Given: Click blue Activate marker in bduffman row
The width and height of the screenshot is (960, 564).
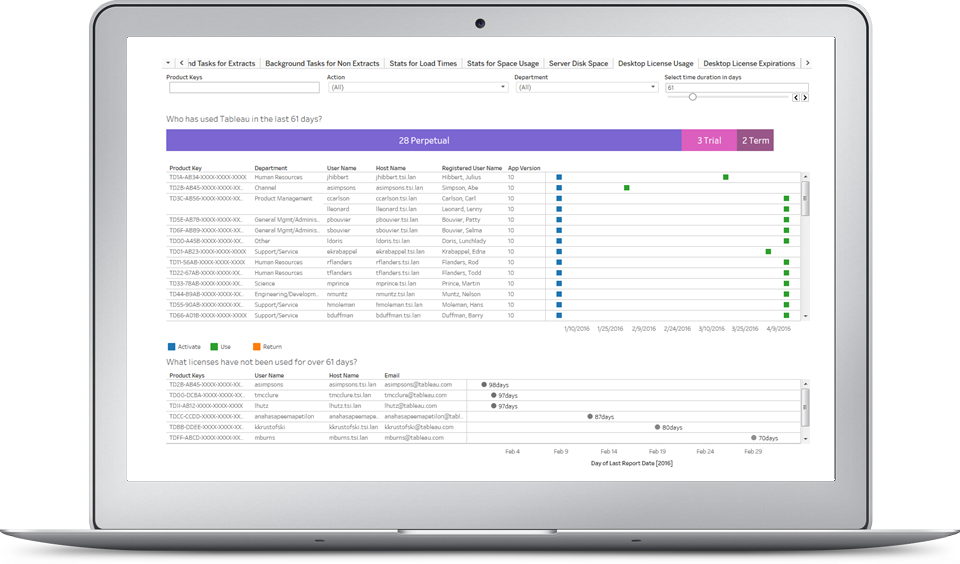Looking at the screenshot, I should tap(559, 315).
